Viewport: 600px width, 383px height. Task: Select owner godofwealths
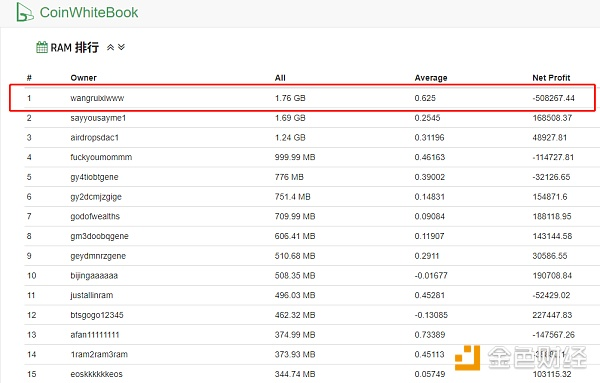95,216
